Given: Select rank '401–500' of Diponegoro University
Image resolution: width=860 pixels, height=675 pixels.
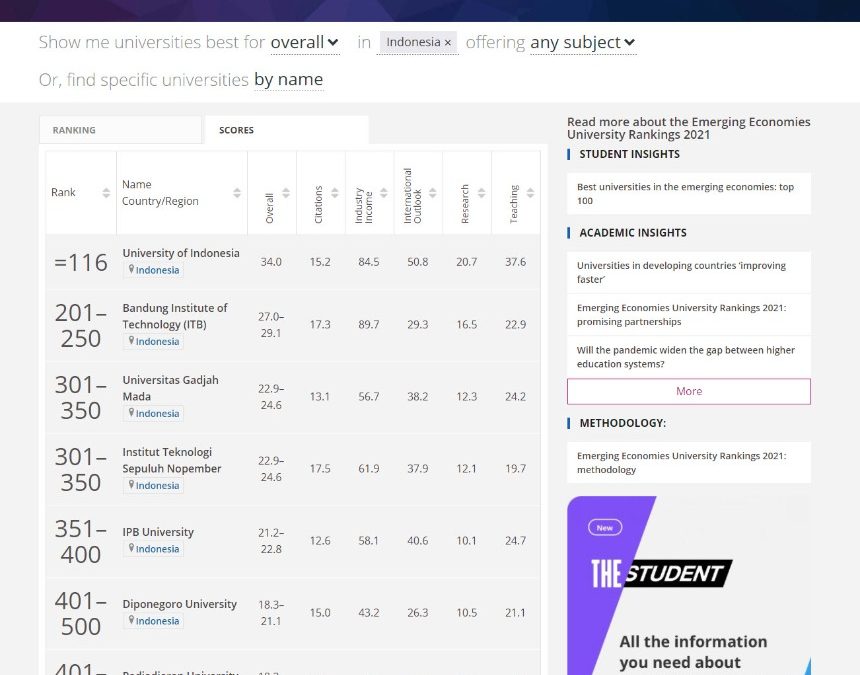Looking at the screenshot, I should coord(81,614).
